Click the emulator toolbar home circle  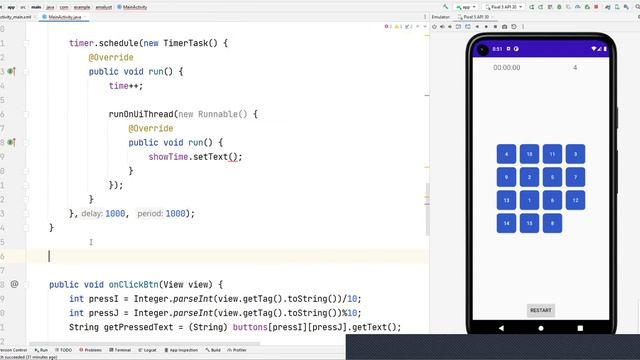(x=486, y=27)
